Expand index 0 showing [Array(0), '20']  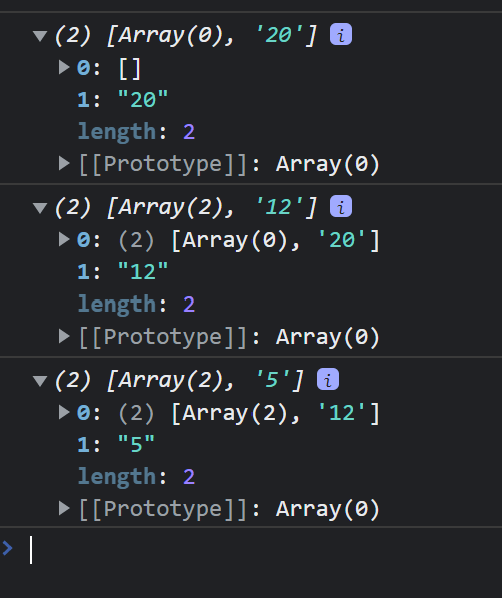tap(64, 240)
